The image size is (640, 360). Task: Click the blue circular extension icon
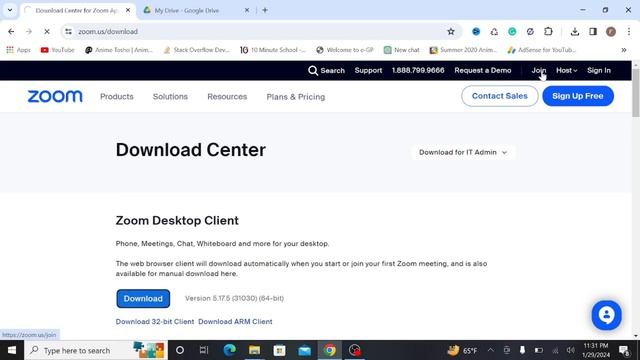[x=476, y=31]
